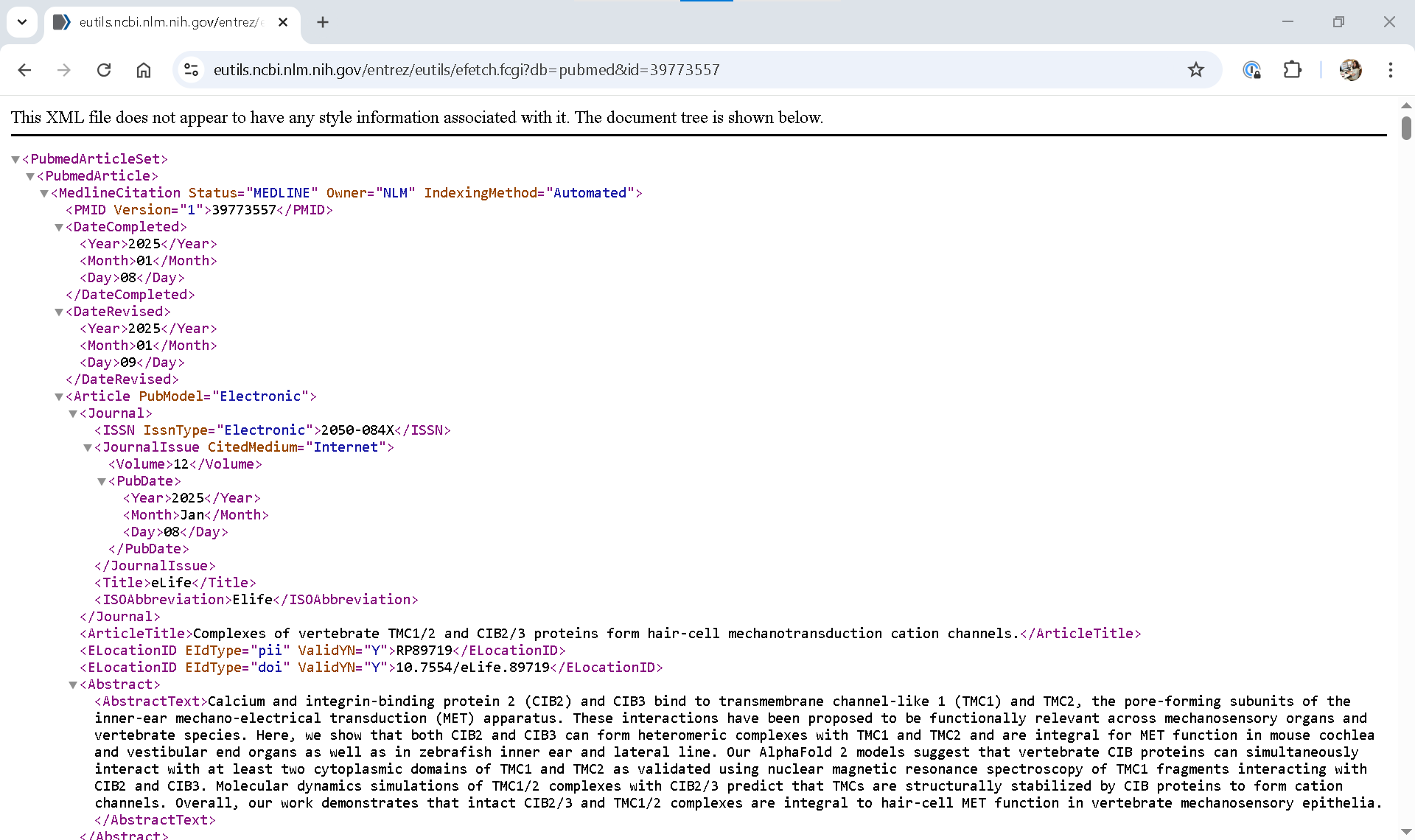Select the eutils.ncbi.nlm.nih.gov tab
Screen dimensions: 1415x840
click(x=172, y=22)
